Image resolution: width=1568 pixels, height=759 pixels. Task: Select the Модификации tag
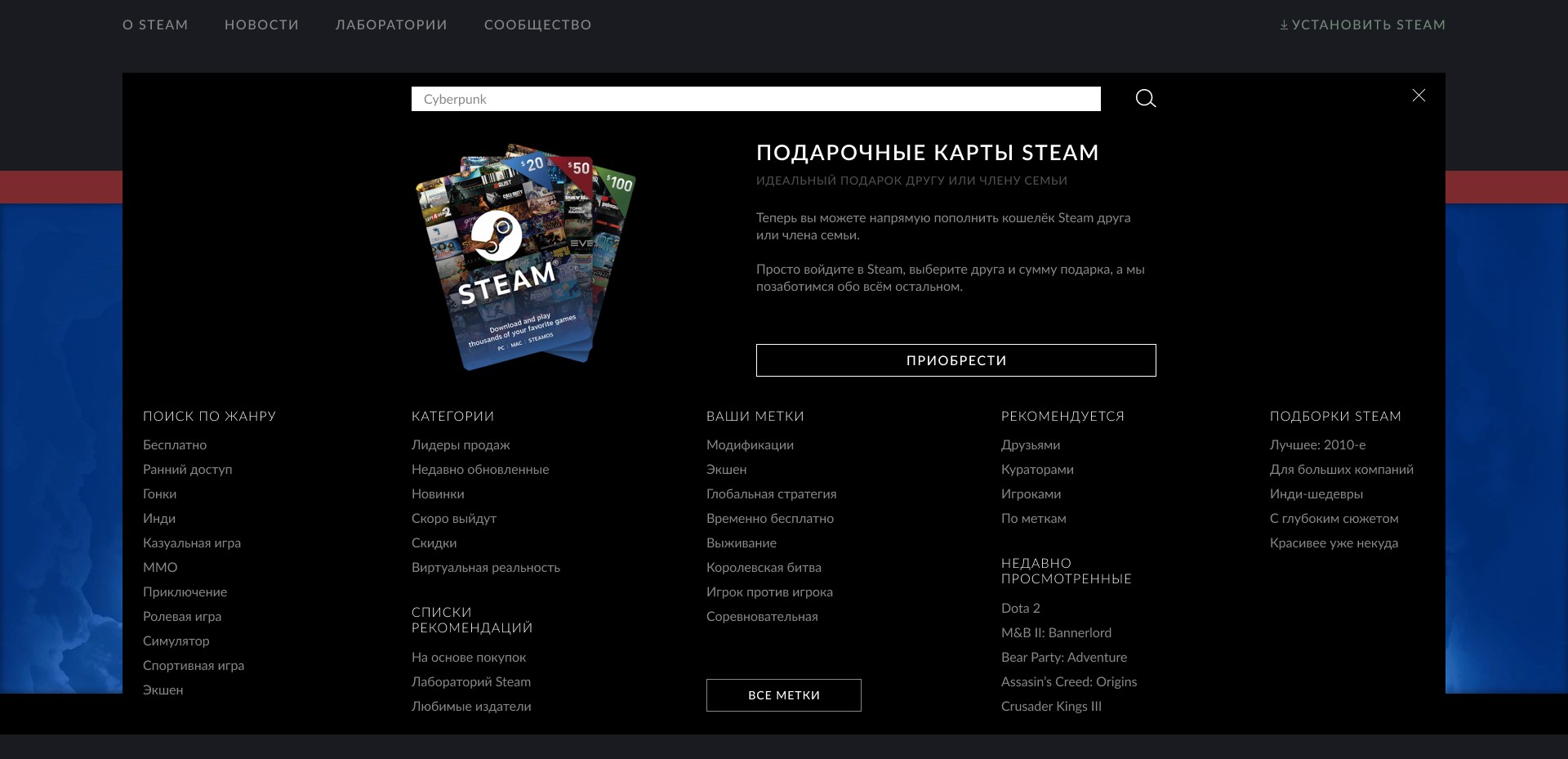[750, 445]
